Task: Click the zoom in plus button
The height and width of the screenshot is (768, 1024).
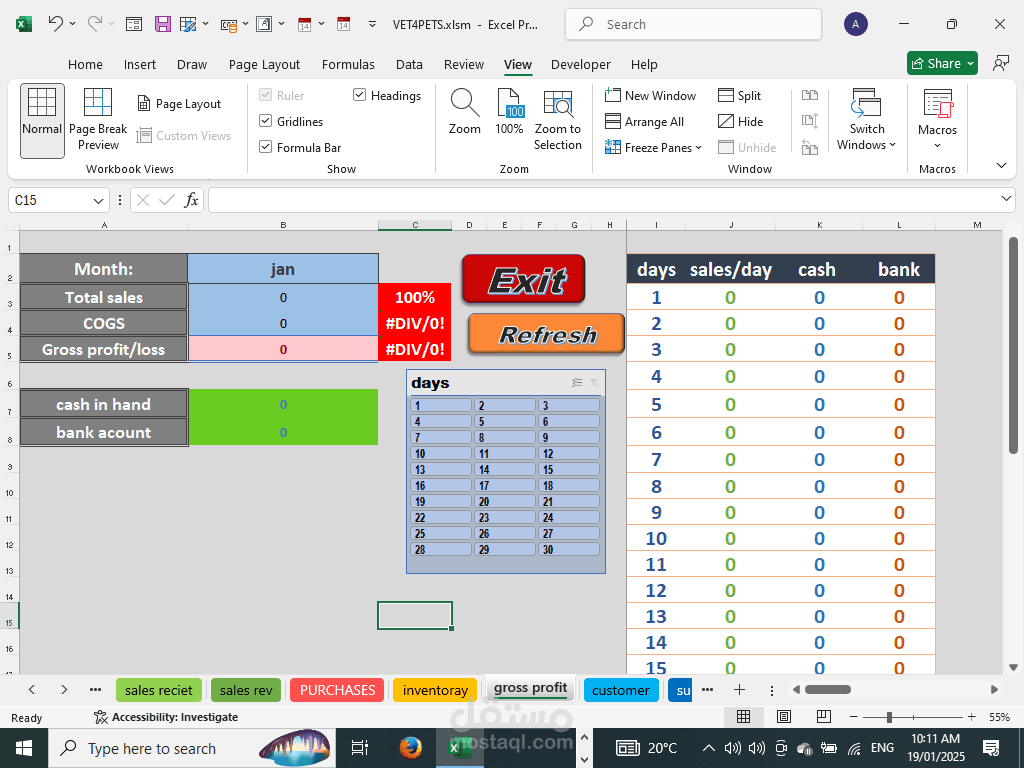Action: 972,717
